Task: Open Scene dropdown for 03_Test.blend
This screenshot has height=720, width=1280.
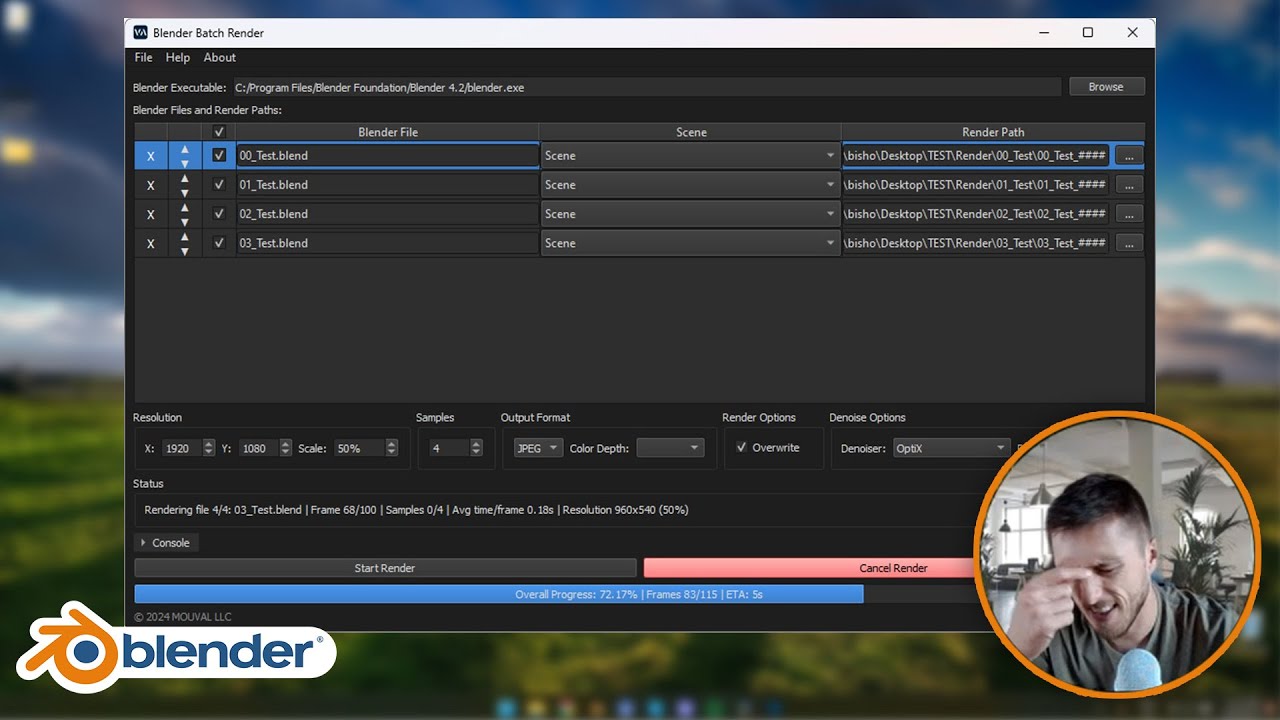Action: (690, 243)
